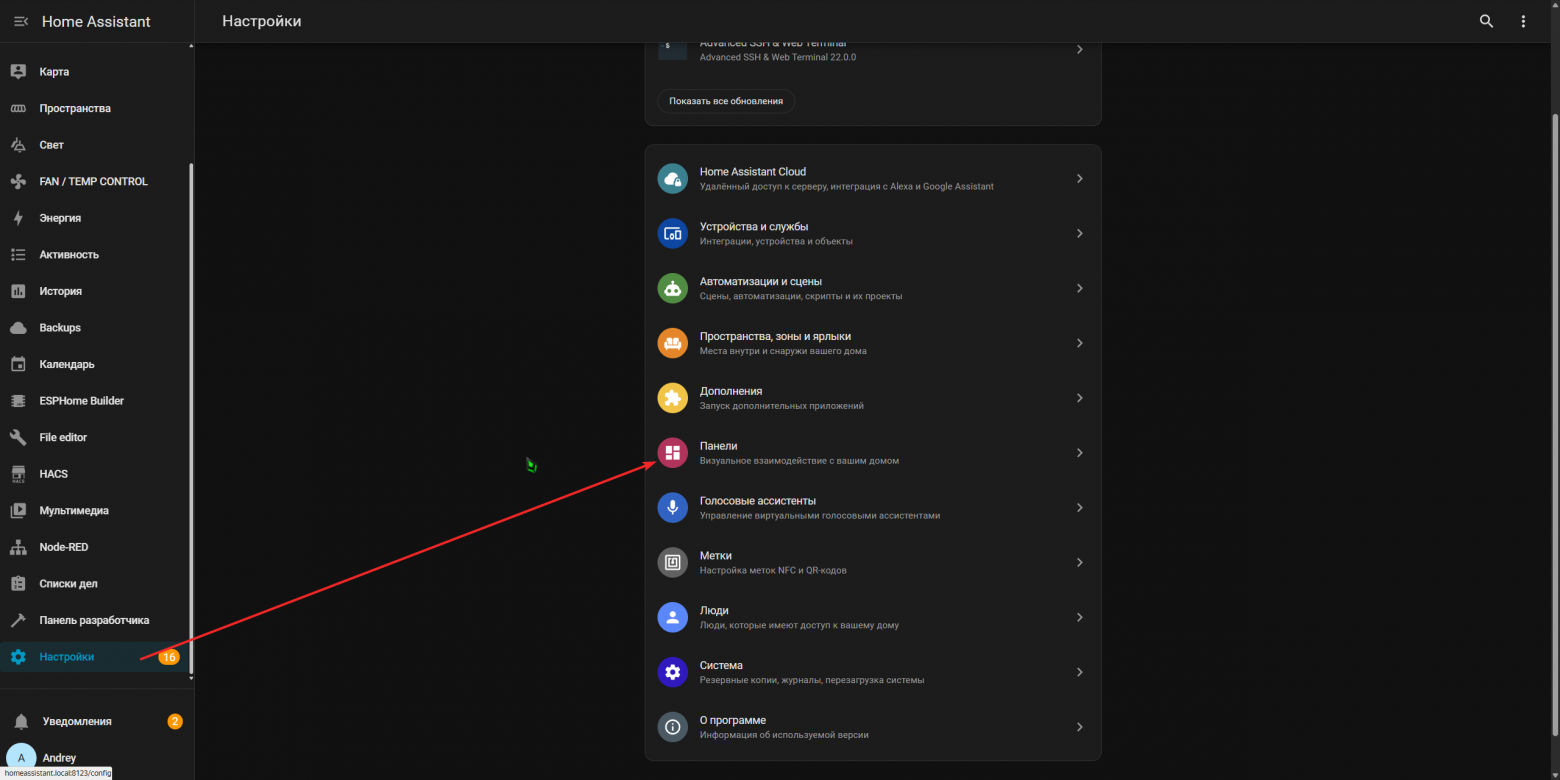Click 'Запуск дополнительных приложений' description

(x=782, y=406)
